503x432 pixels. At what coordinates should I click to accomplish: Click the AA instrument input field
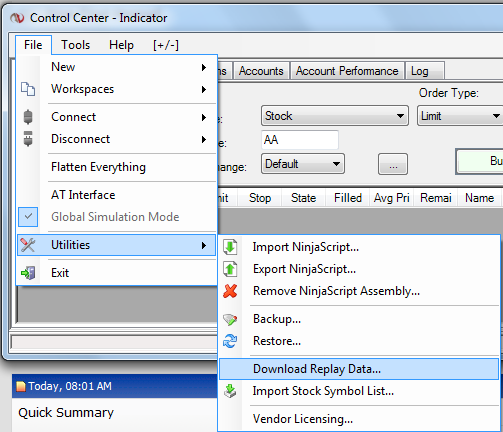(x=300, y=140)
